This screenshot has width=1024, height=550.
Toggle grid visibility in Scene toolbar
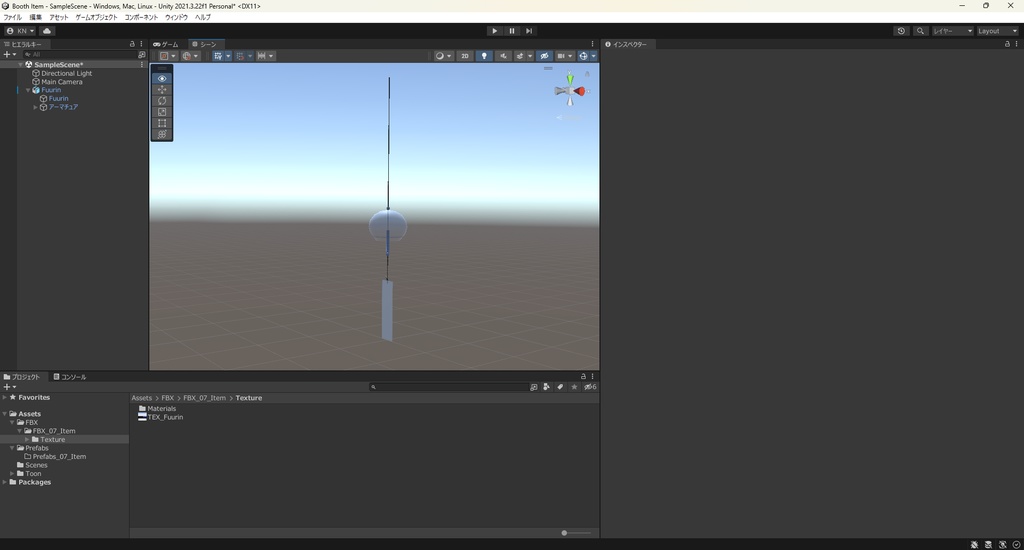217,56
